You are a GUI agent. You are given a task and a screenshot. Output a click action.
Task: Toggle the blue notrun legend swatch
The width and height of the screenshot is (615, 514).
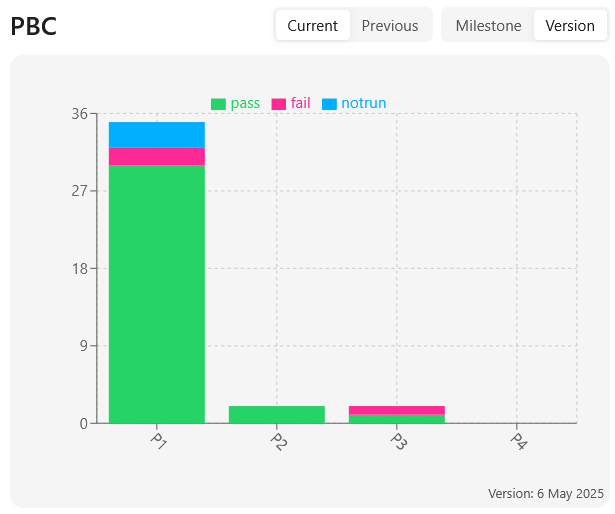pyautogui.click(x=329, y=104)
